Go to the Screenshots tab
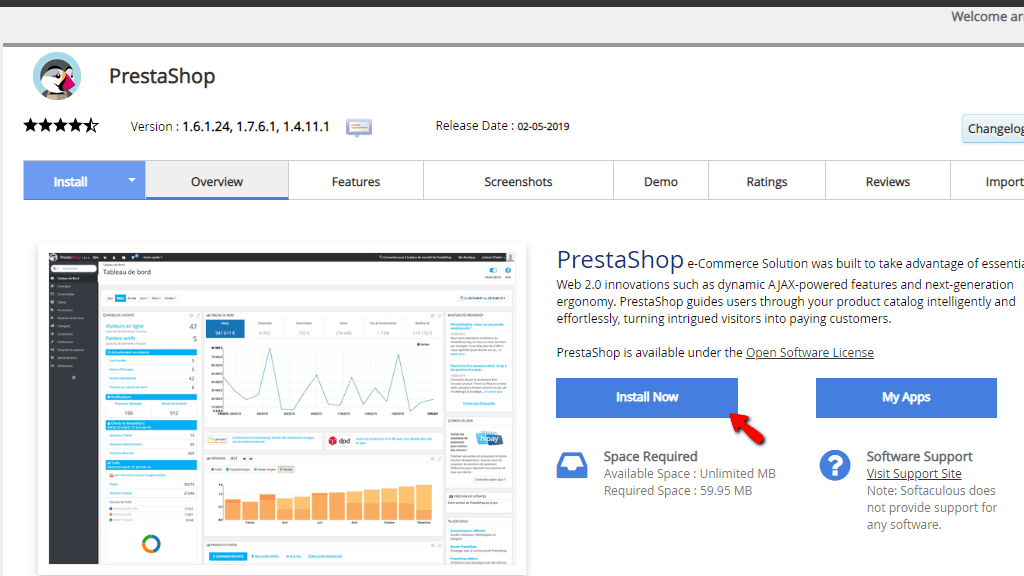Screen dimensions: 1024x576 [x=519, y=181]
